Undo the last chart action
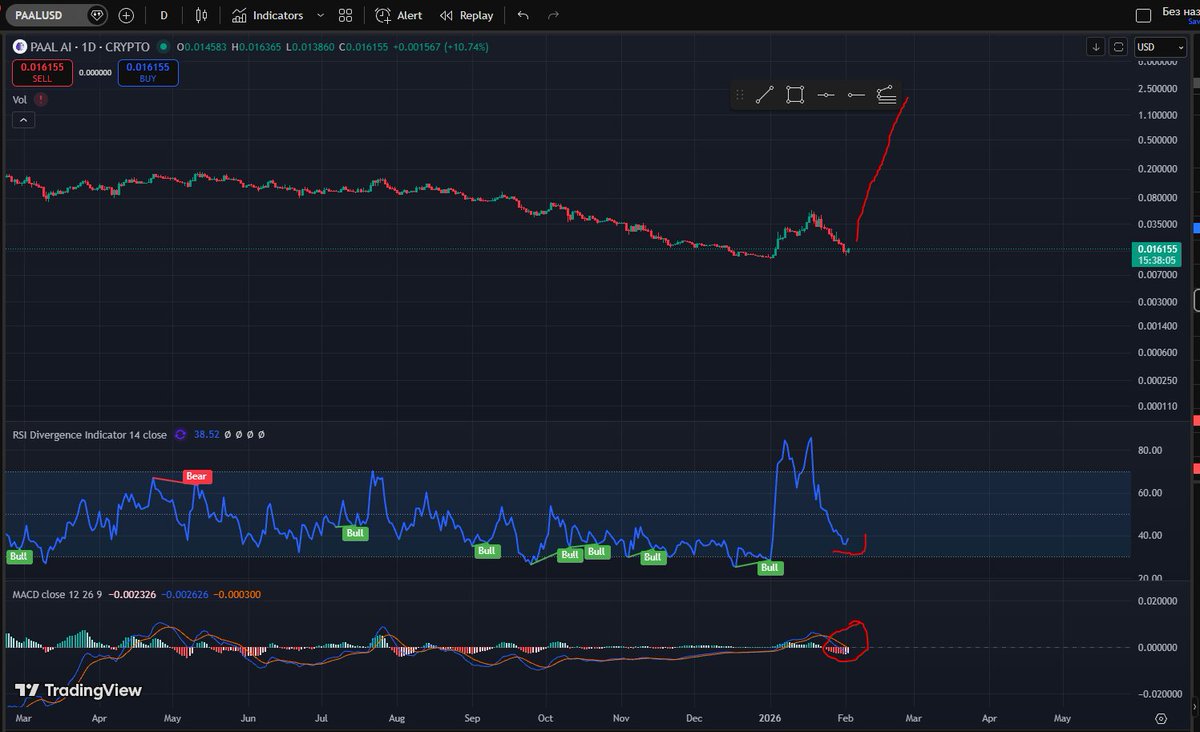The width and height of the screenshot is (1200, 732). pyautogui.click(x=523, y=15)
